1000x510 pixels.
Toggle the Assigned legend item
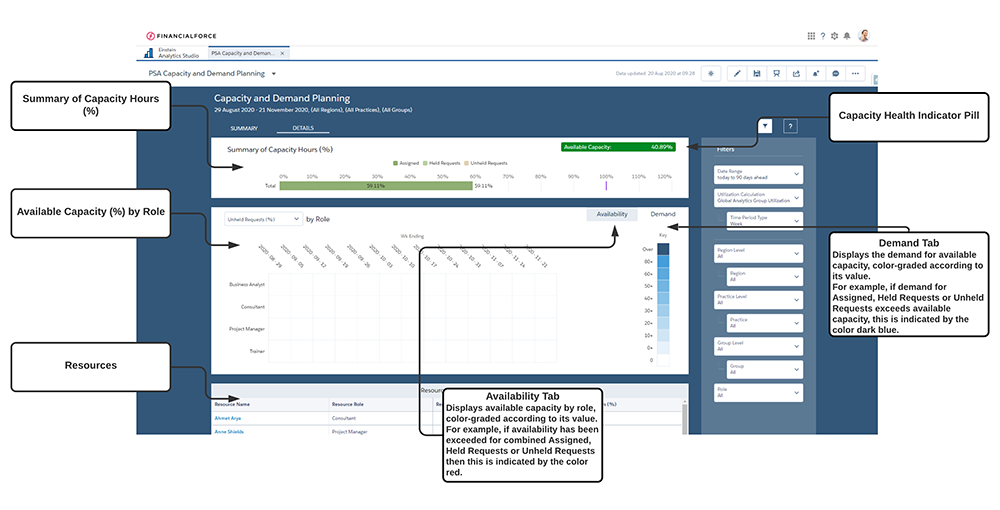coord(407,162)
